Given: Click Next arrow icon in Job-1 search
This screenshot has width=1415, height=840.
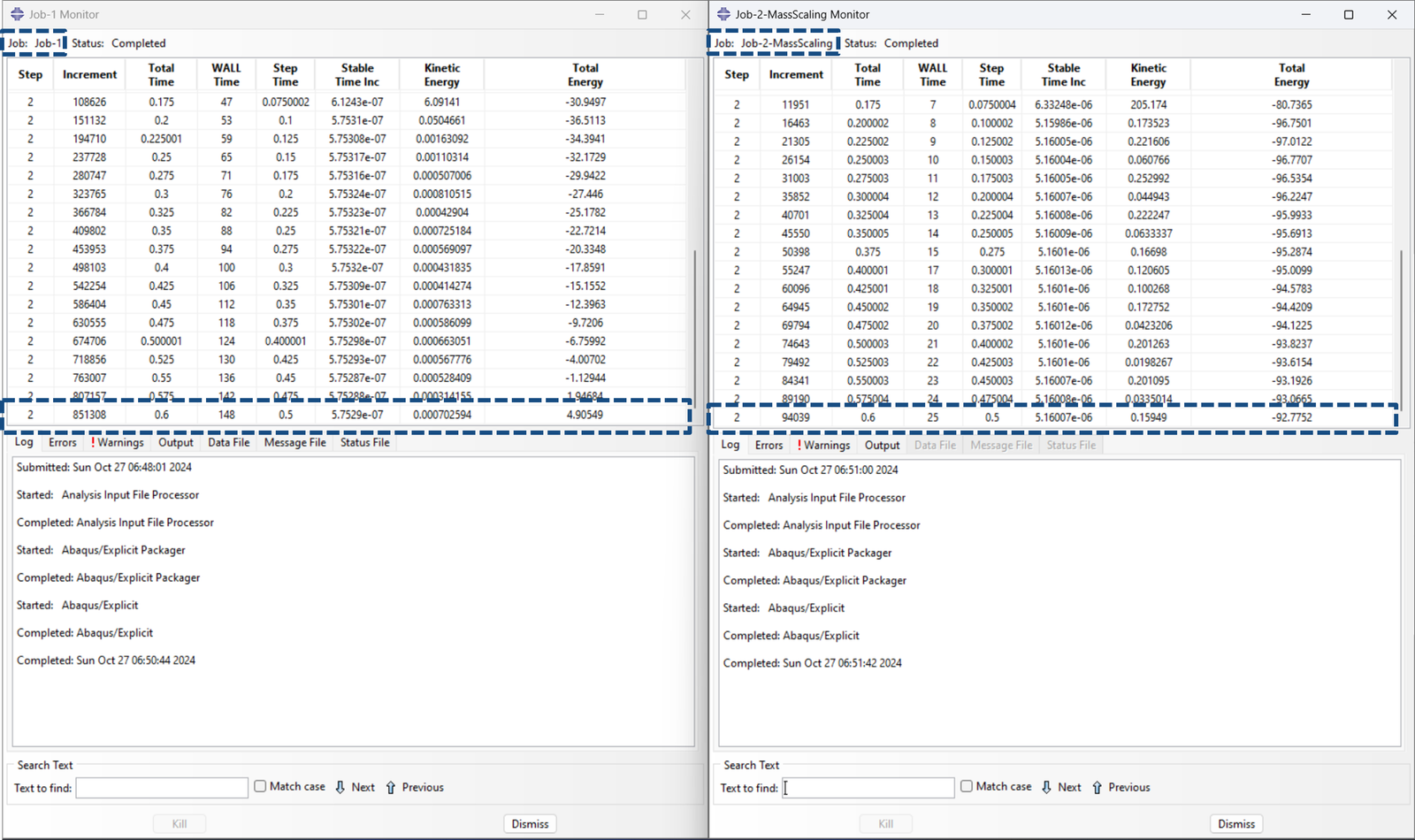Looking at the screenshot, I should [x=340, y=787].
